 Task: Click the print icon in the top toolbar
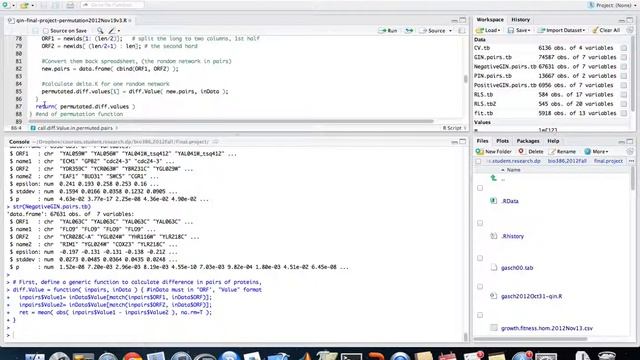(x=70, y=5)
